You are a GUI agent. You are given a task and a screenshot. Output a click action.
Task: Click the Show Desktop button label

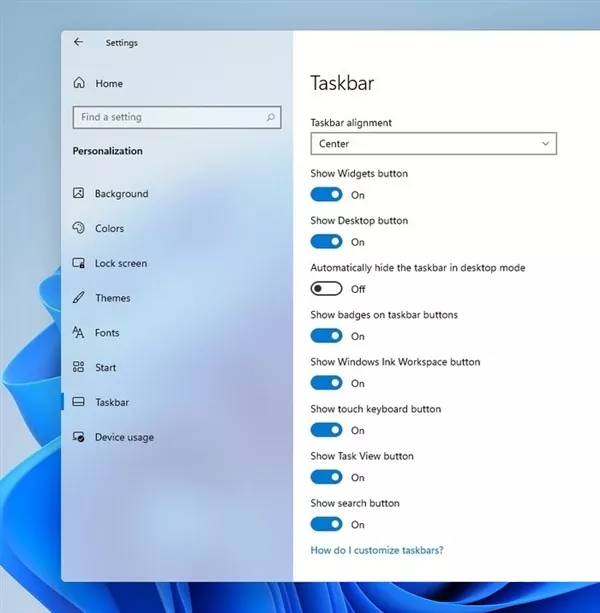click(x=359, y=220)
